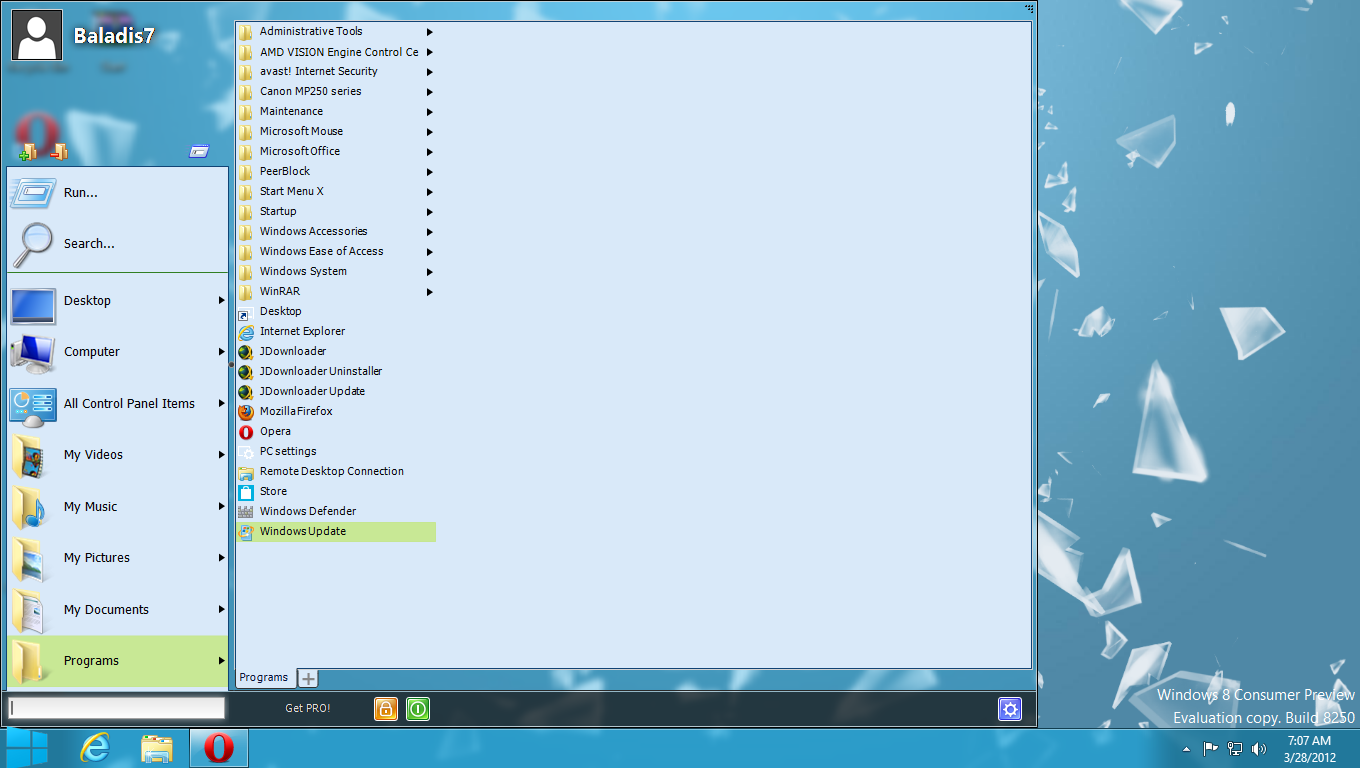This screenshot has height=768, width=1360.
Task: Open the Desktop shortcut in the programs list
Action: 336,311
